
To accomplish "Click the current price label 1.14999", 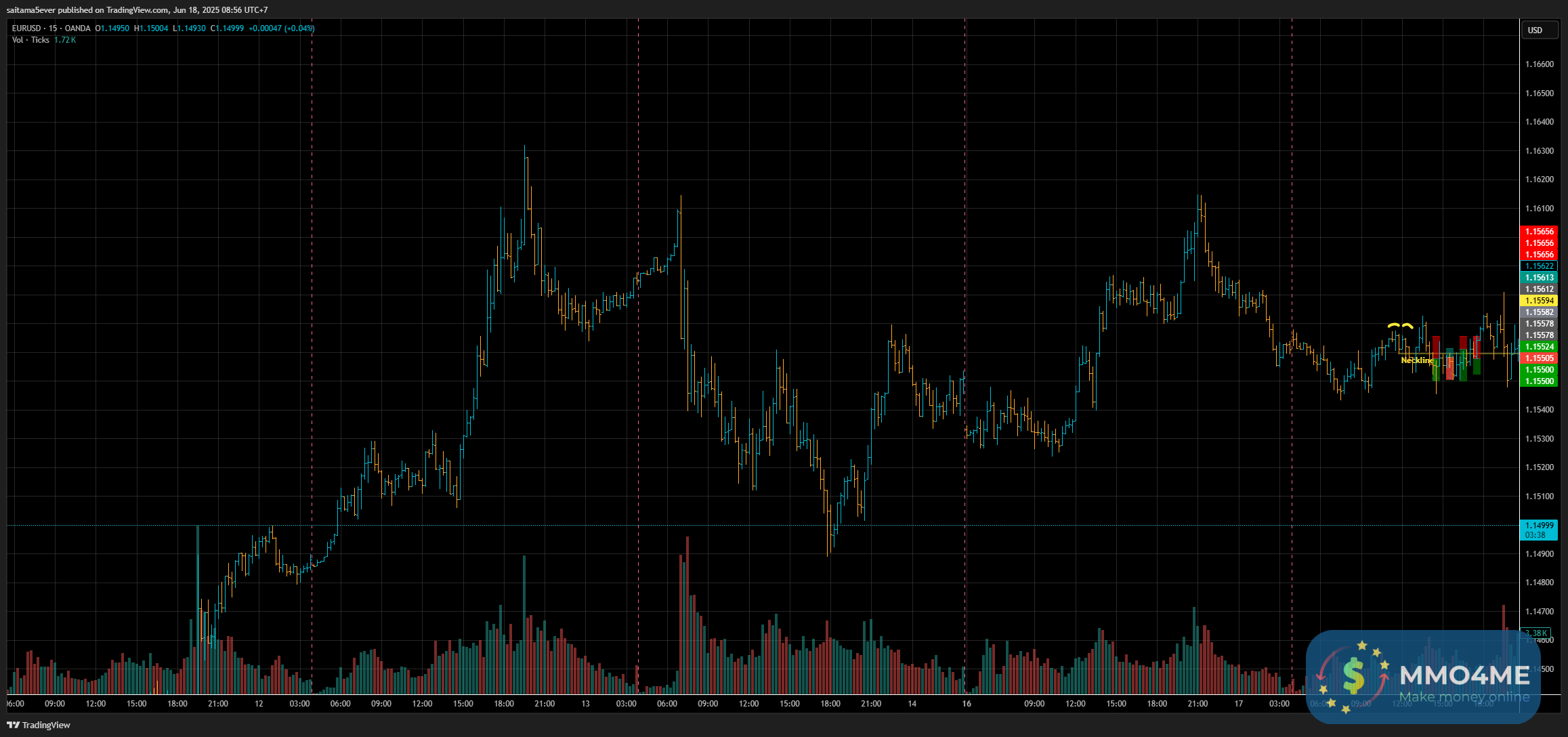I will [x=1539, y=526].
